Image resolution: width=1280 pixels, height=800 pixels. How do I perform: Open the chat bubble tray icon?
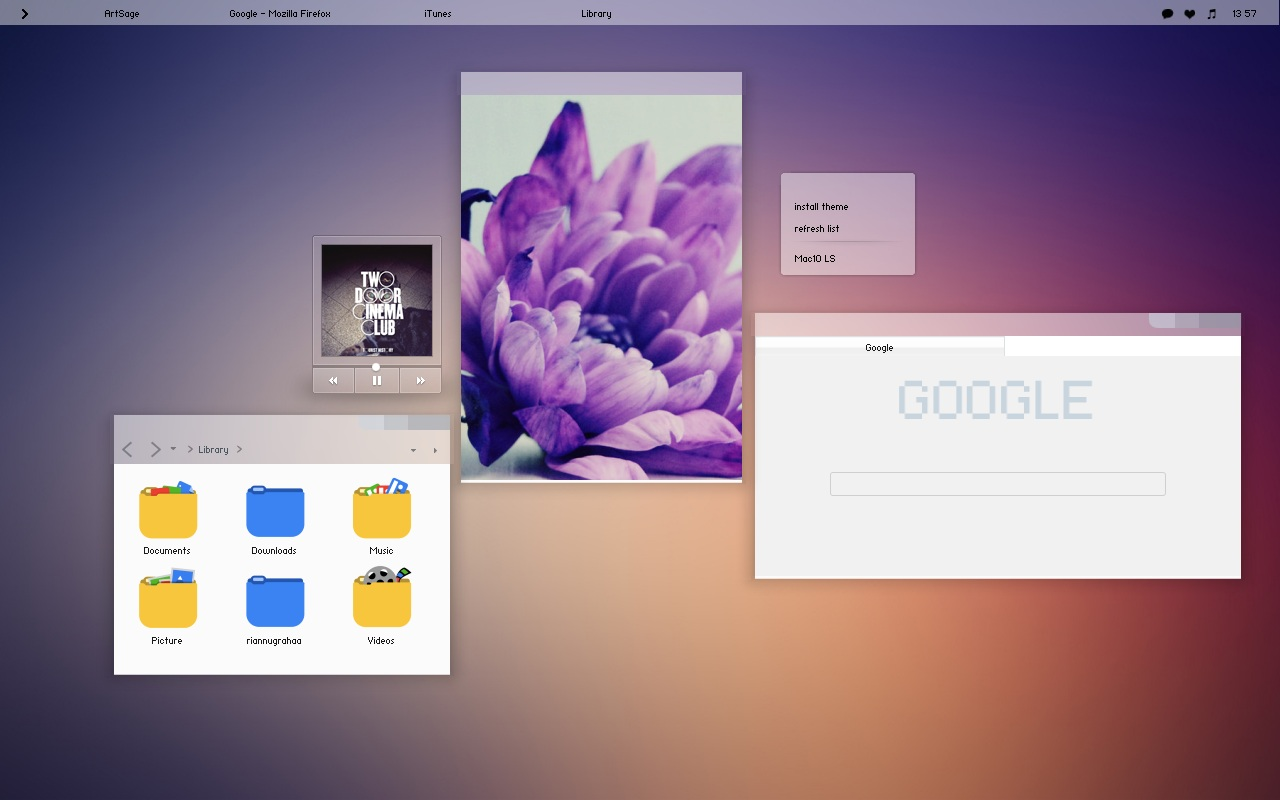(x=1167, y=14)
